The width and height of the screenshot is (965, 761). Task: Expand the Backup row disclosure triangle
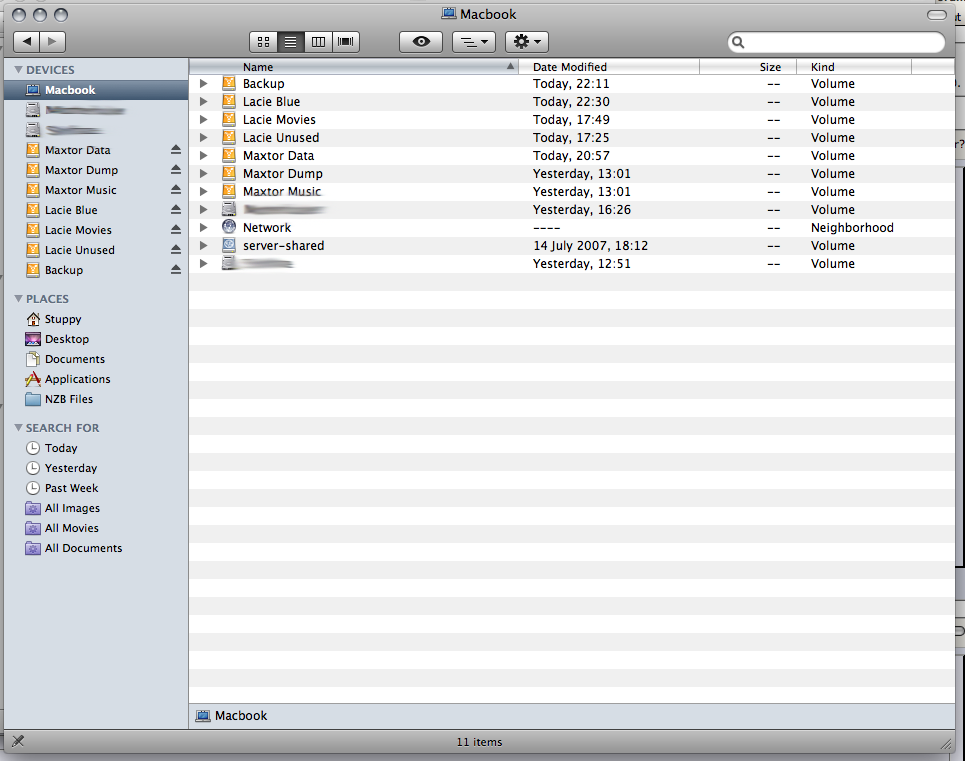click(204, 83)
